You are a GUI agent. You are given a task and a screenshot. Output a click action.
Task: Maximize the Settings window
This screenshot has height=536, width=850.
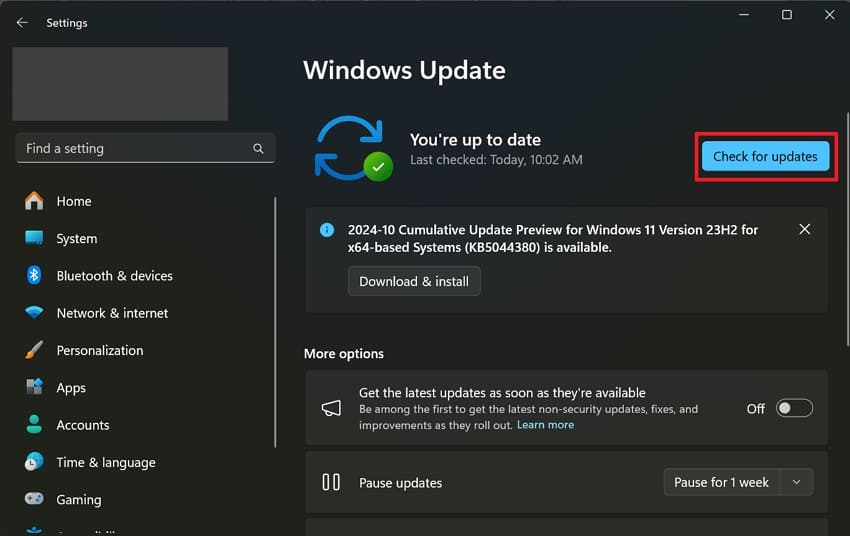click(x=787, y=15)
